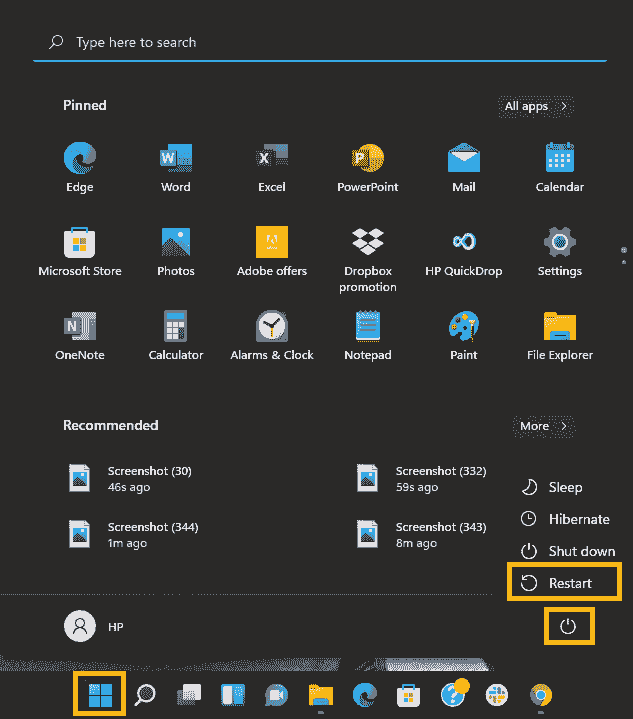
Task: Select Hibernate in the power menu
Action: point(566,519)
